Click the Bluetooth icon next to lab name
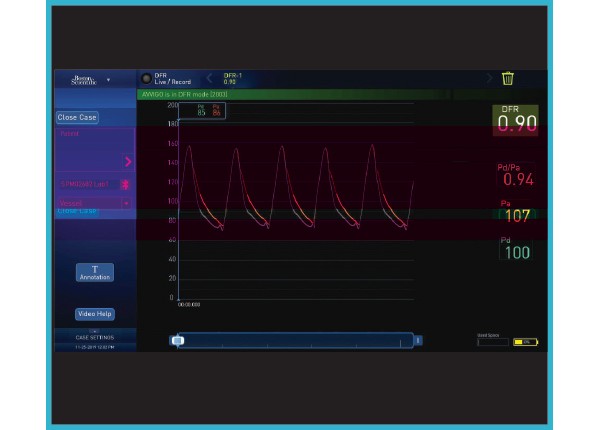Screen dimensions: 600x430 tap(125, 184)
